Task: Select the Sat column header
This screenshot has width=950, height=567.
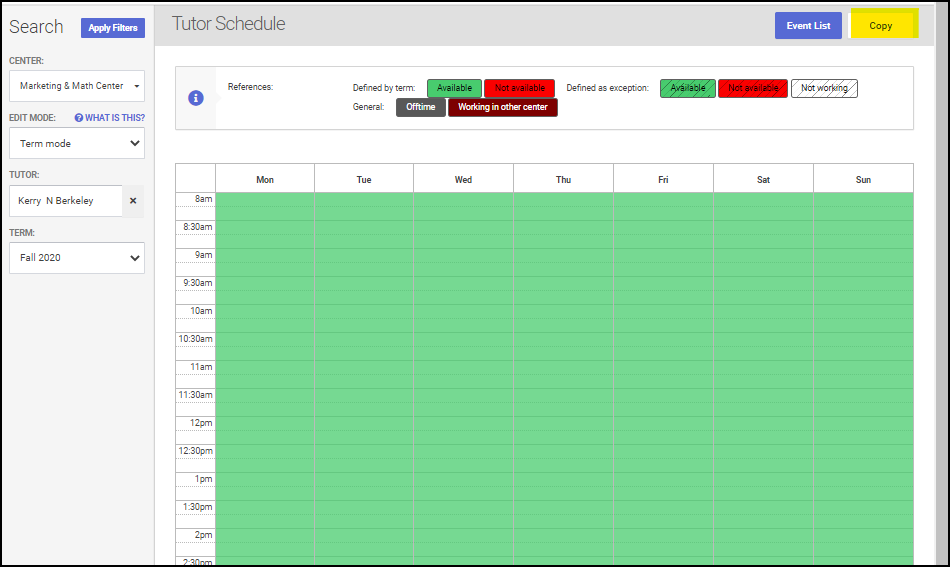Action: (x=763, y=179)
